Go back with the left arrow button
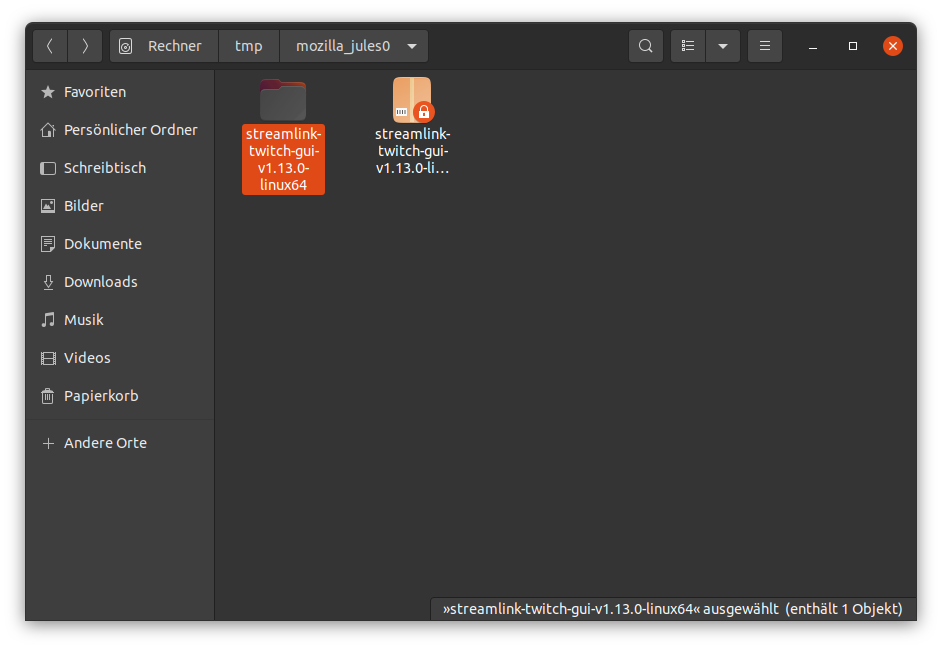Viewport: 942px width, 649px height. pos(50,46)
